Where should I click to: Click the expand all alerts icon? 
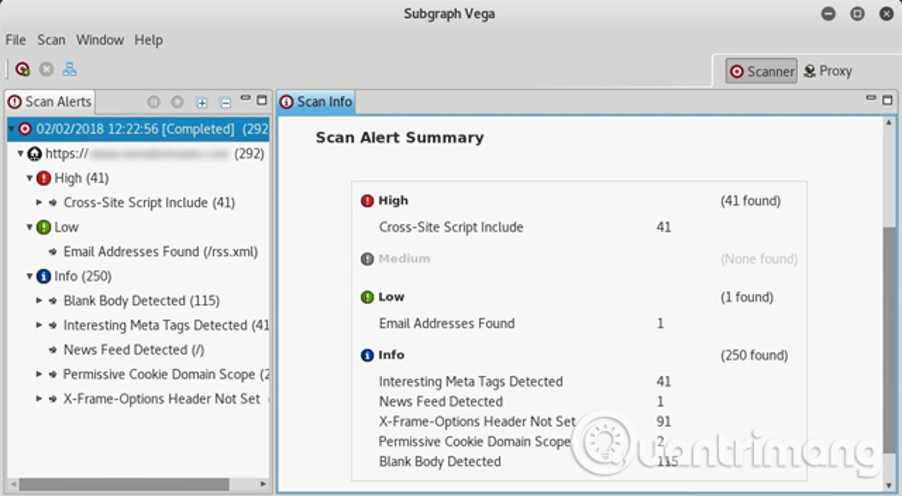[x=202, y=102]
